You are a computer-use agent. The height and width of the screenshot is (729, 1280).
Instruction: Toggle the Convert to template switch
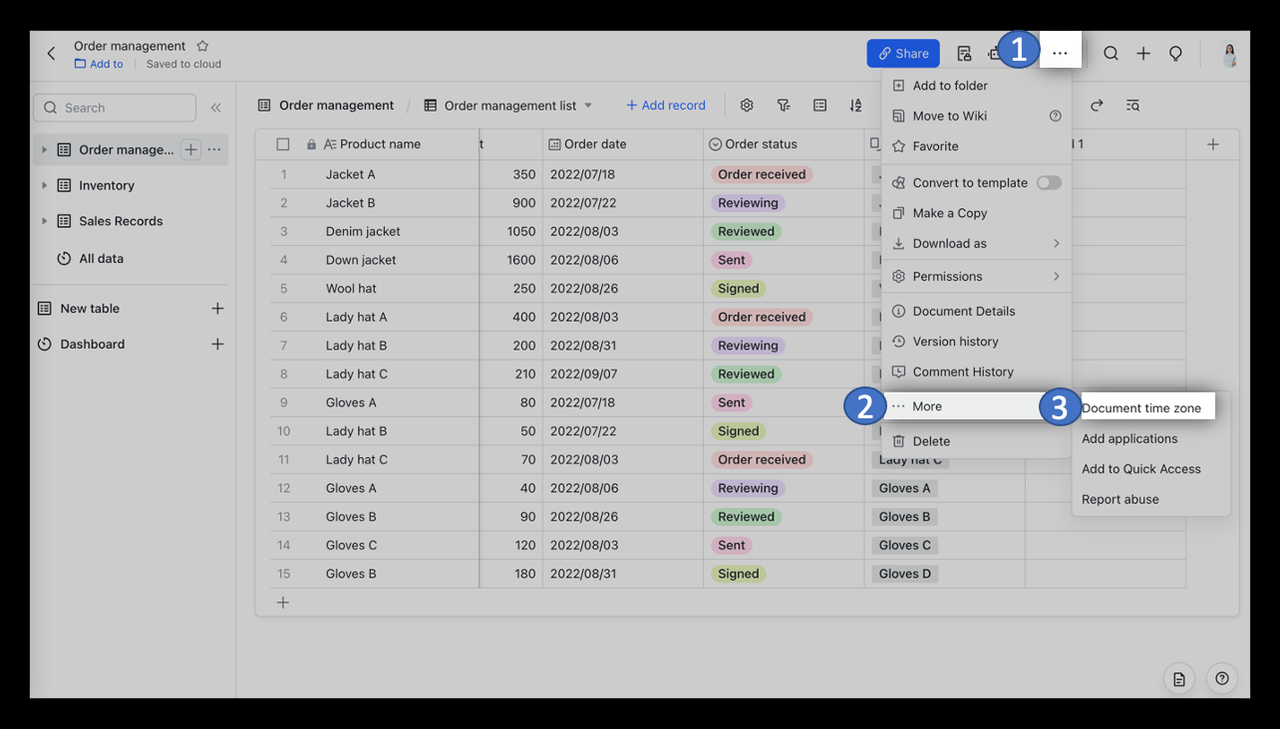click(1048, 183)
